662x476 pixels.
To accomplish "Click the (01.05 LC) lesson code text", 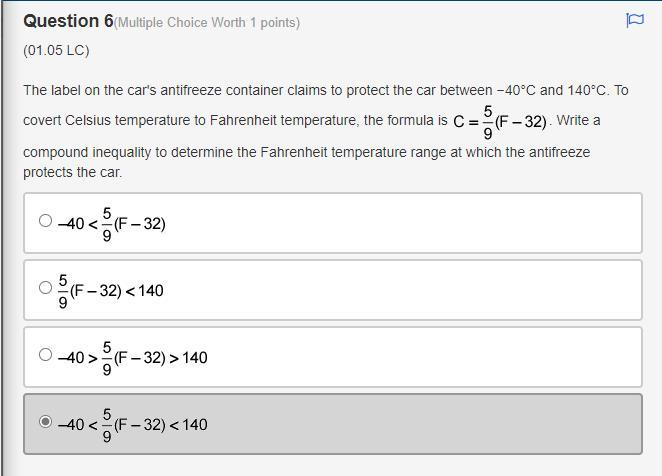I will click(56, 50).
